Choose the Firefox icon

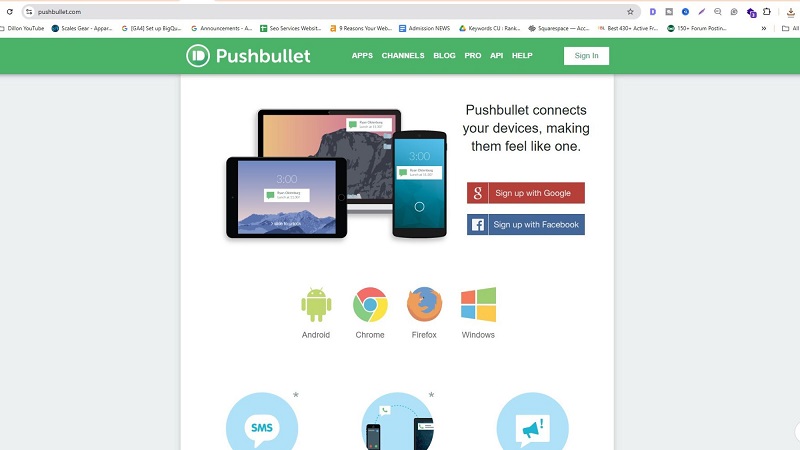[x=424, y=305]
